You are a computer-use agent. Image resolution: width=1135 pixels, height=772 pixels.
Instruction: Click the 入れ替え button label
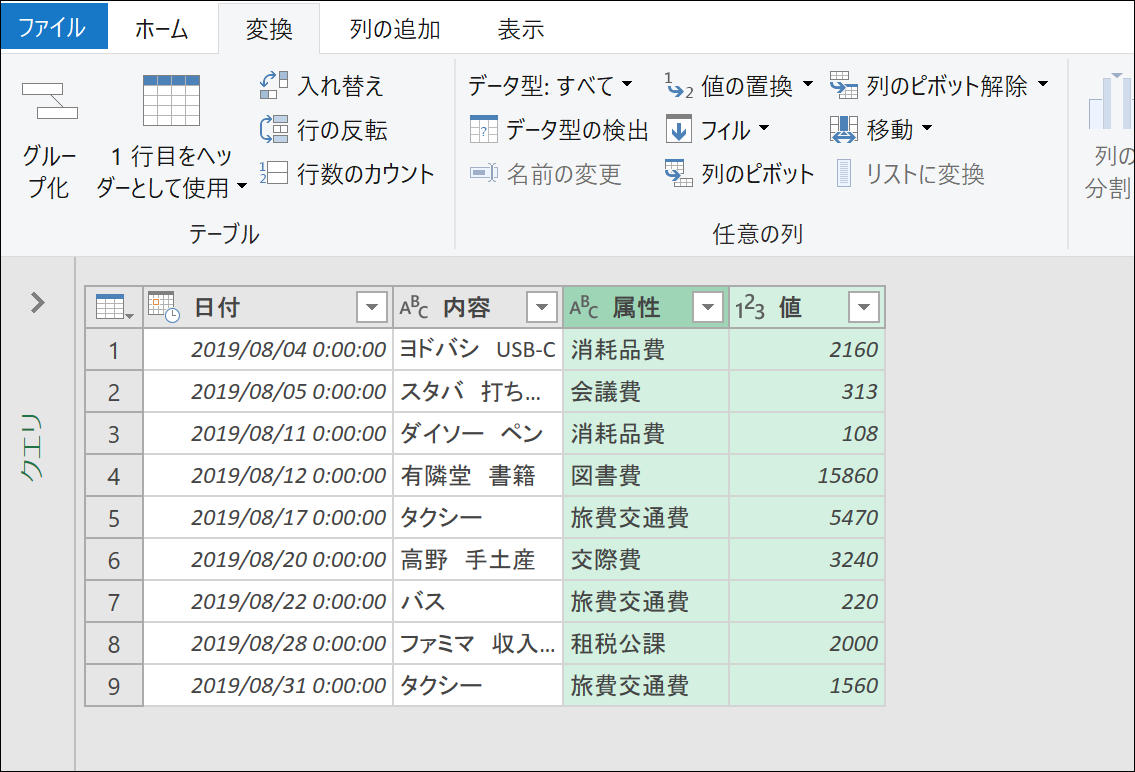[x=340, y=86]
